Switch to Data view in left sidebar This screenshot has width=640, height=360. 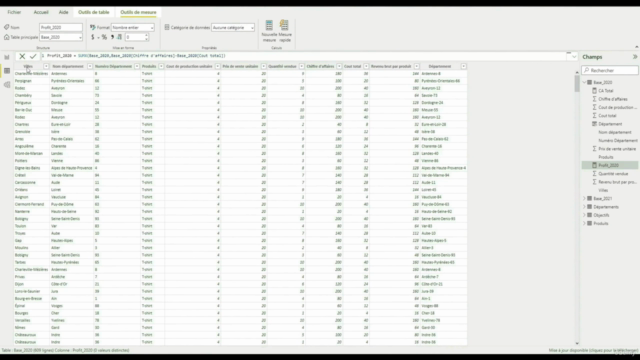7,71
